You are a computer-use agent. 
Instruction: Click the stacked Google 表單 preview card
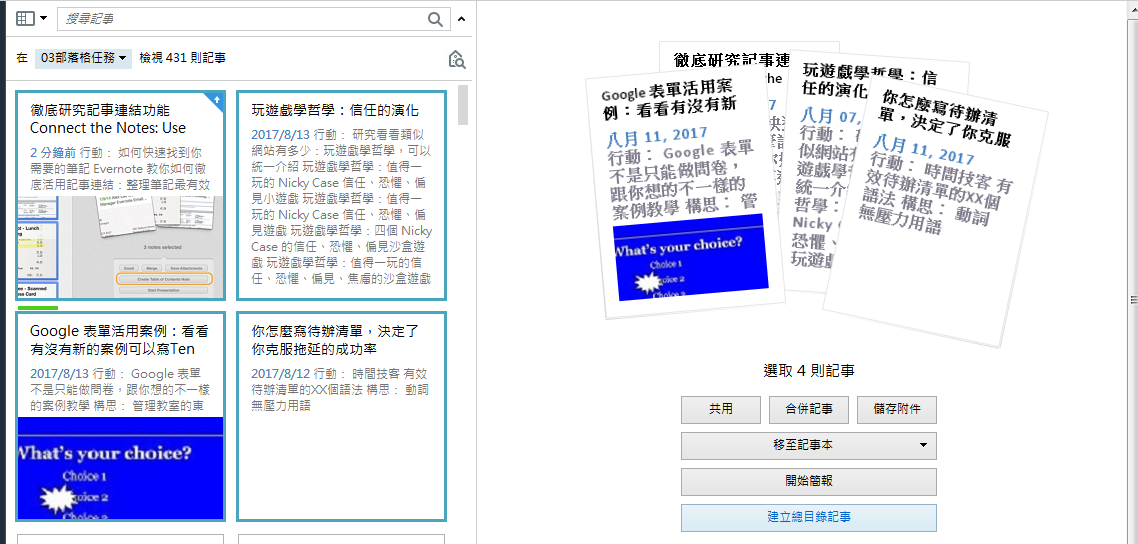click(686, 196)
